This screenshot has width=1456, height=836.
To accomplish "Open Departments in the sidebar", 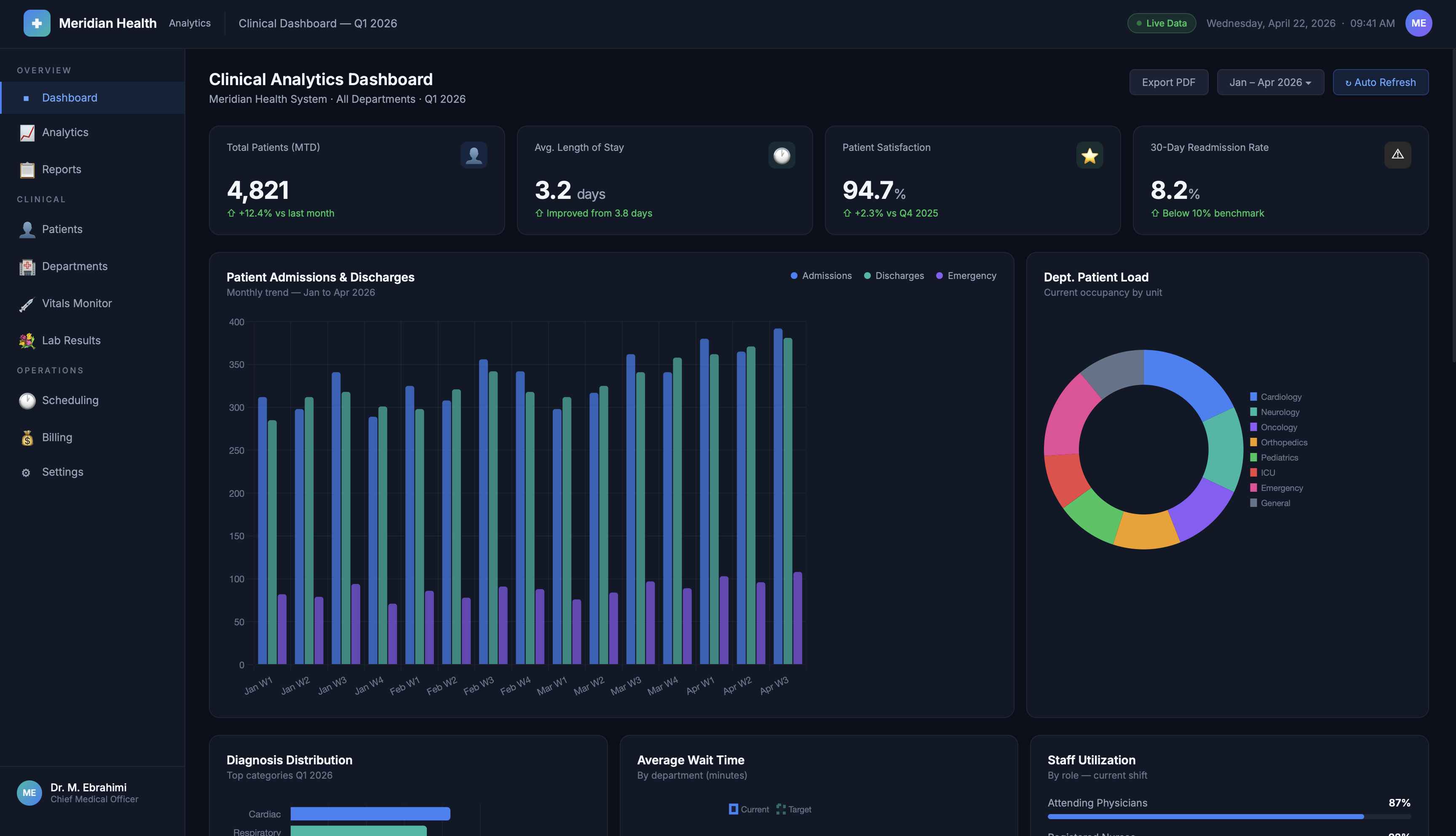I will coord(92,266).
